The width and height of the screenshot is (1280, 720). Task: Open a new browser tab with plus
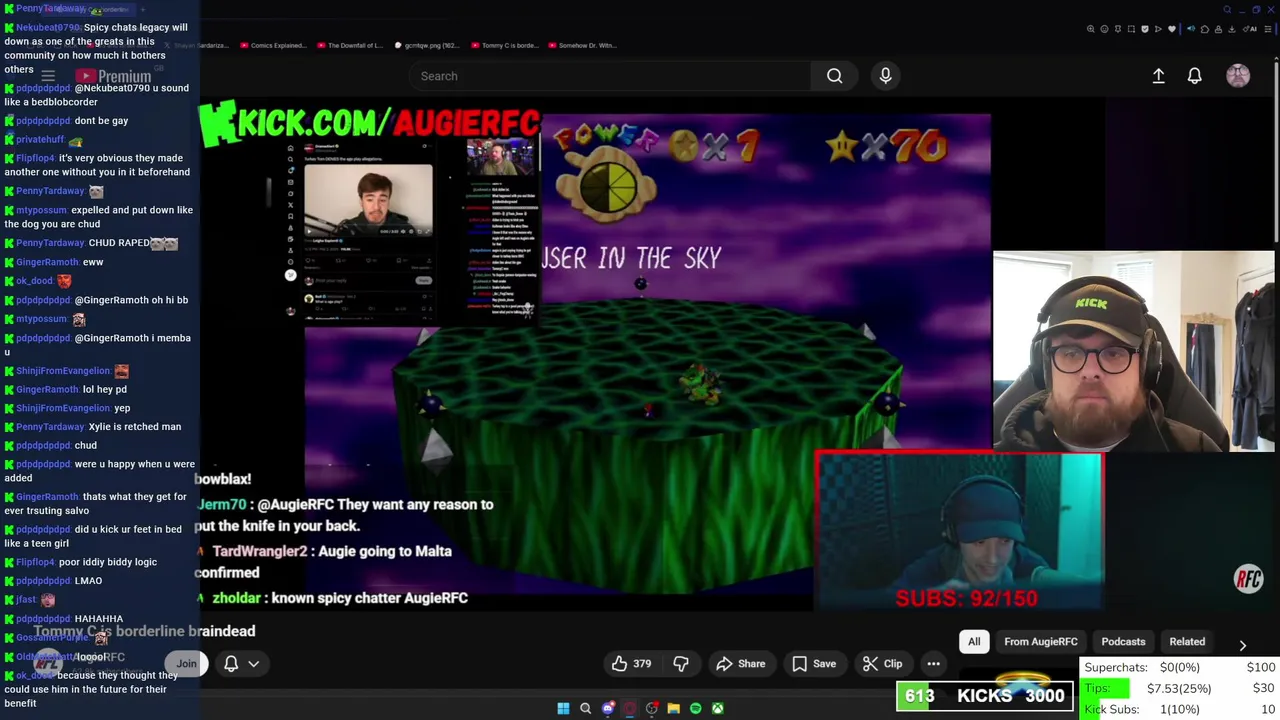tap(142, 9)
